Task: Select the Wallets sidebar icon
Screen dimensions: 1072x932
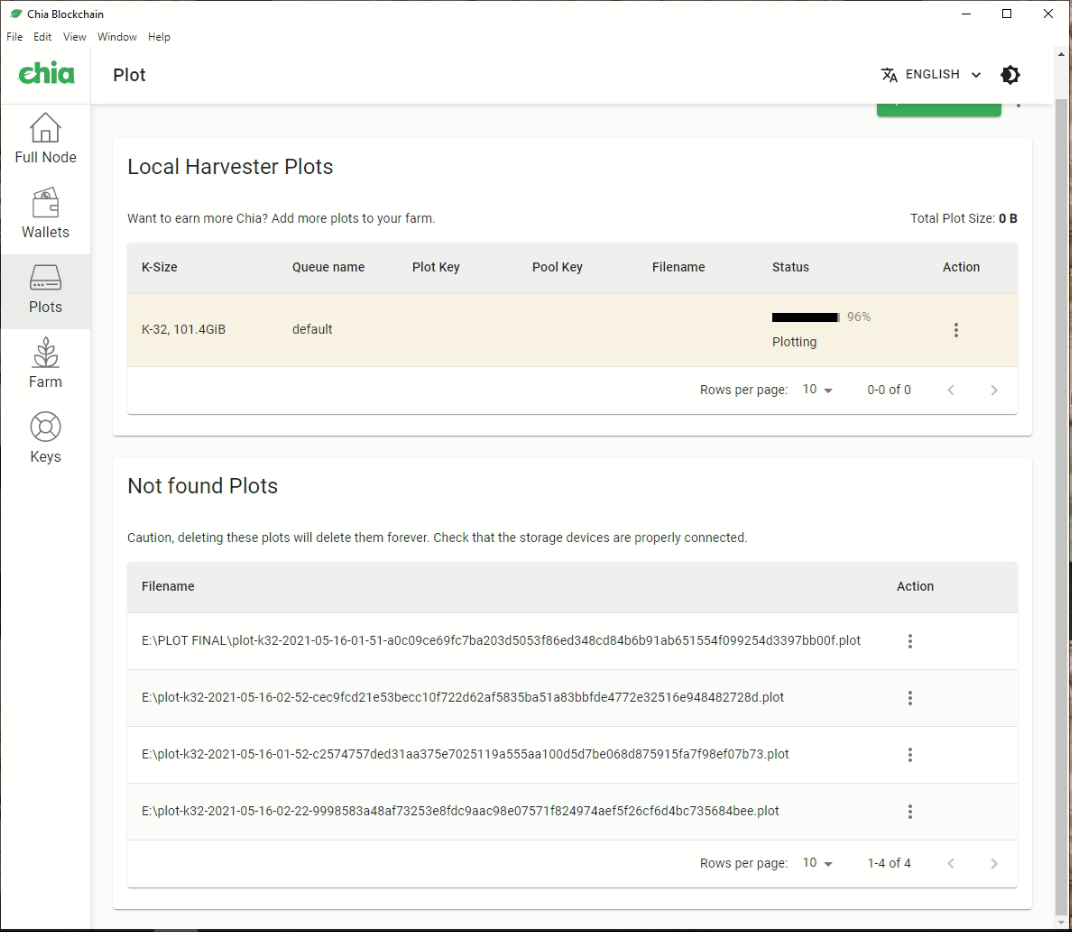Action: pyautogui.click(x=45, y=213)
